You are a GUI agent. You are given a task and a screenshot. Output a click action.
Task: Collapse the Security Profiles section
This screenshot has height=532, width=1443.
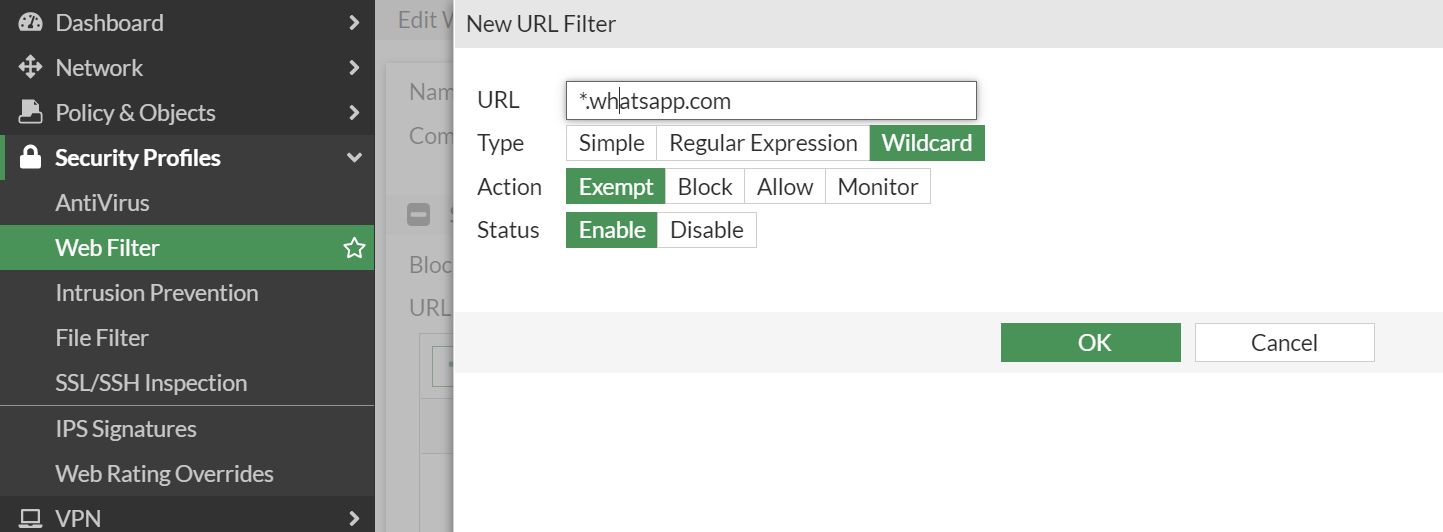(354, 158)
